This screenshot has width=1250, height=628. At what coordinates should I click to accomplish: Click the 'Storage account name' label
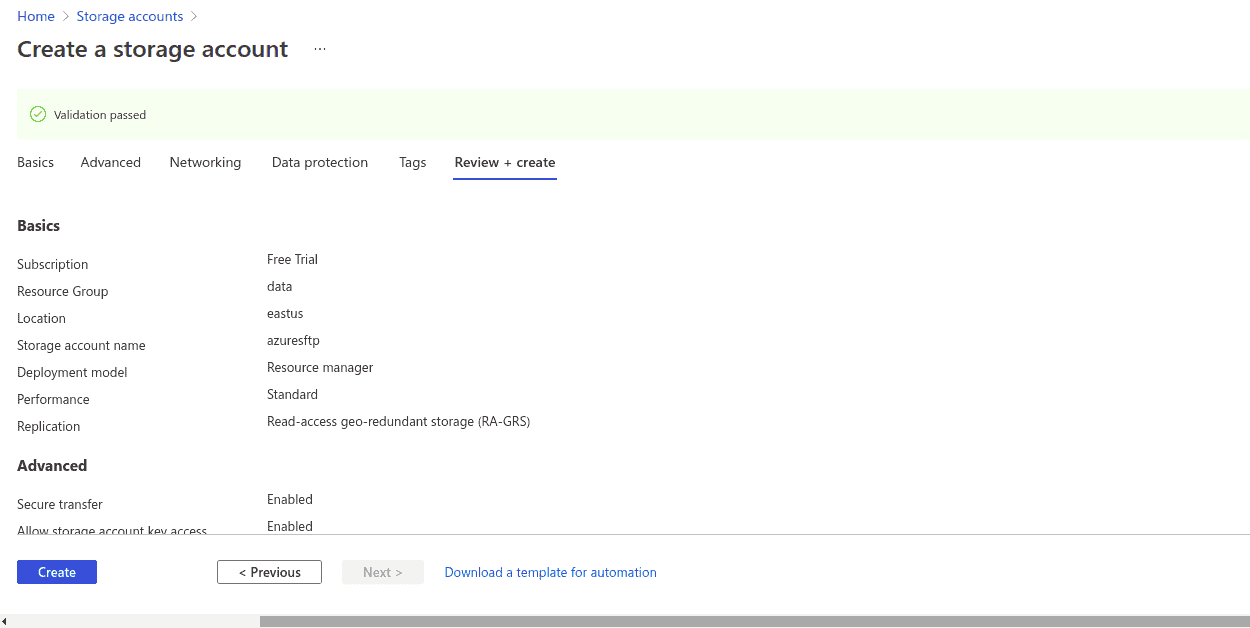(x=81, y=345)
